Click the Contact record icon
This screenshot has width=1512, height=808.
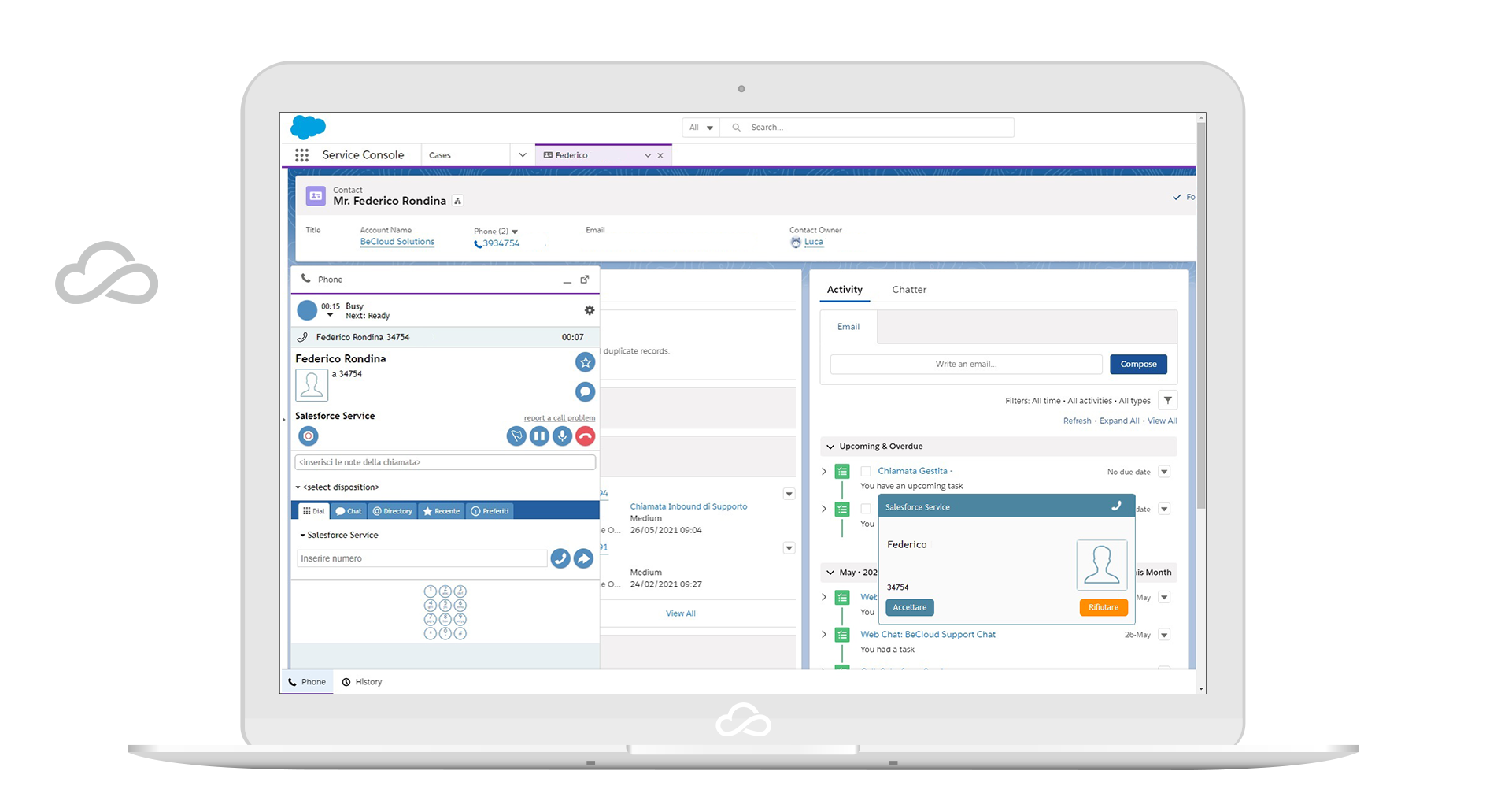coord(316,196)
